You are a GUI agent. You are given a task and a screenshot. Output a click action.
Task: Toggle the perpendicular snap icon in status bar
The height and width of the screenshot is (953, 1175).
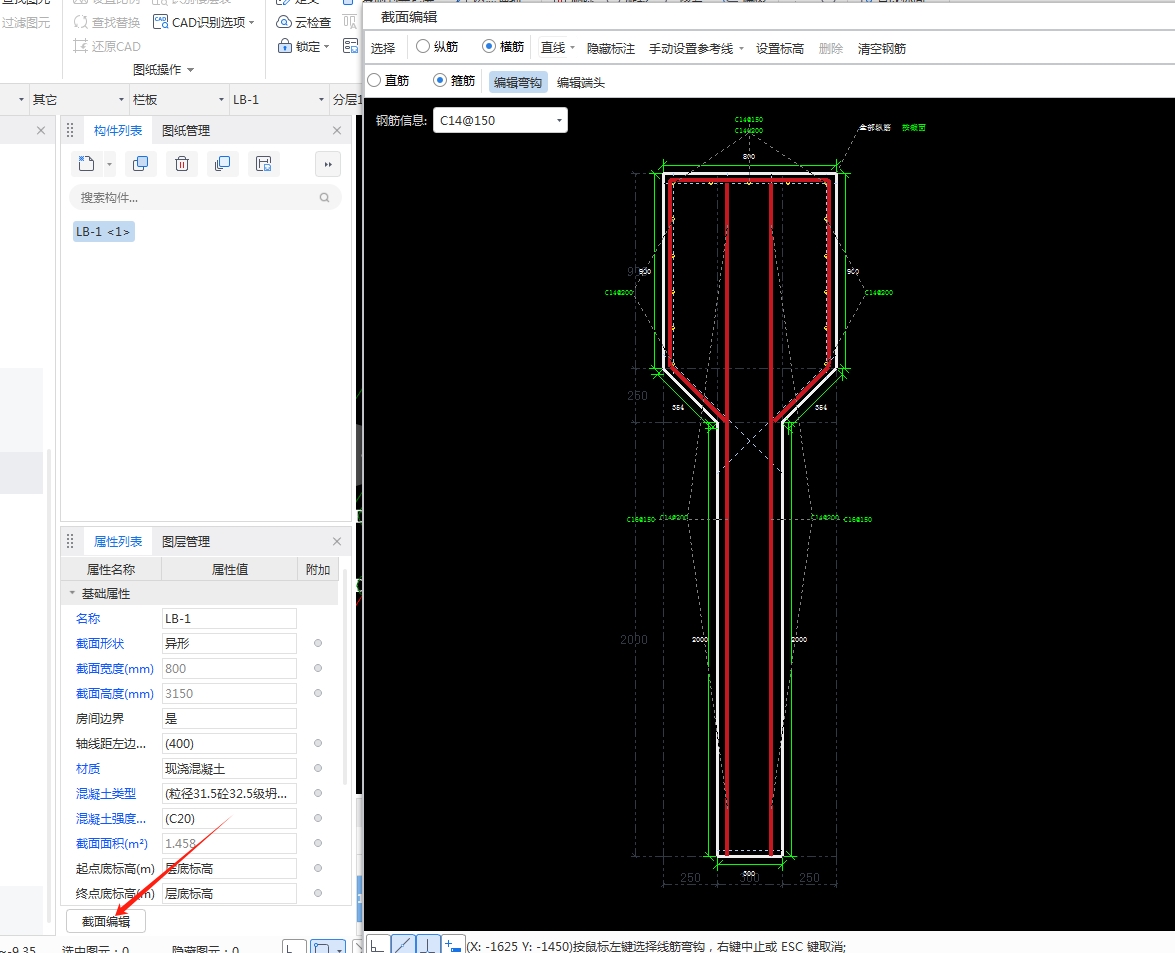pos(427,946)
